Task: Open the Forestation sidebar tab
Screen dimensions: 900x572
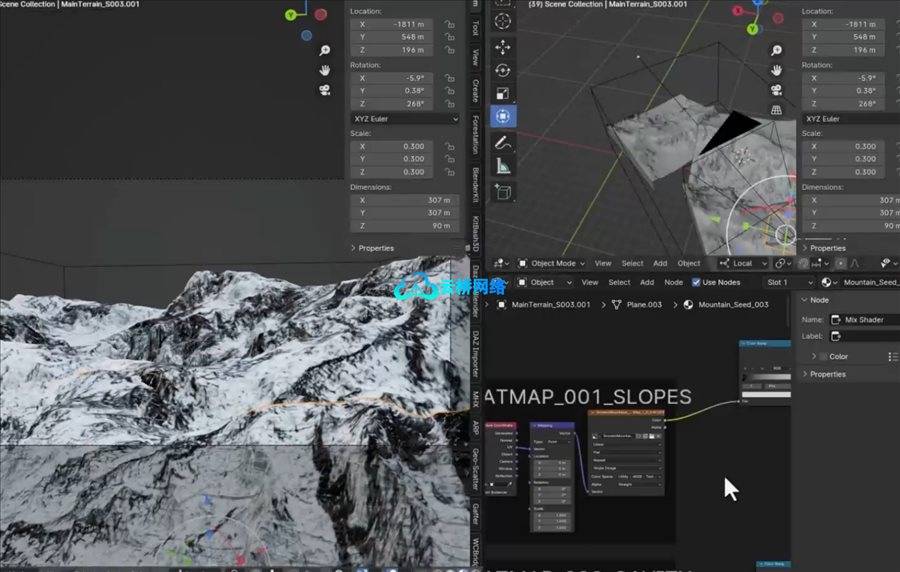Action: [x=475, y=134]
